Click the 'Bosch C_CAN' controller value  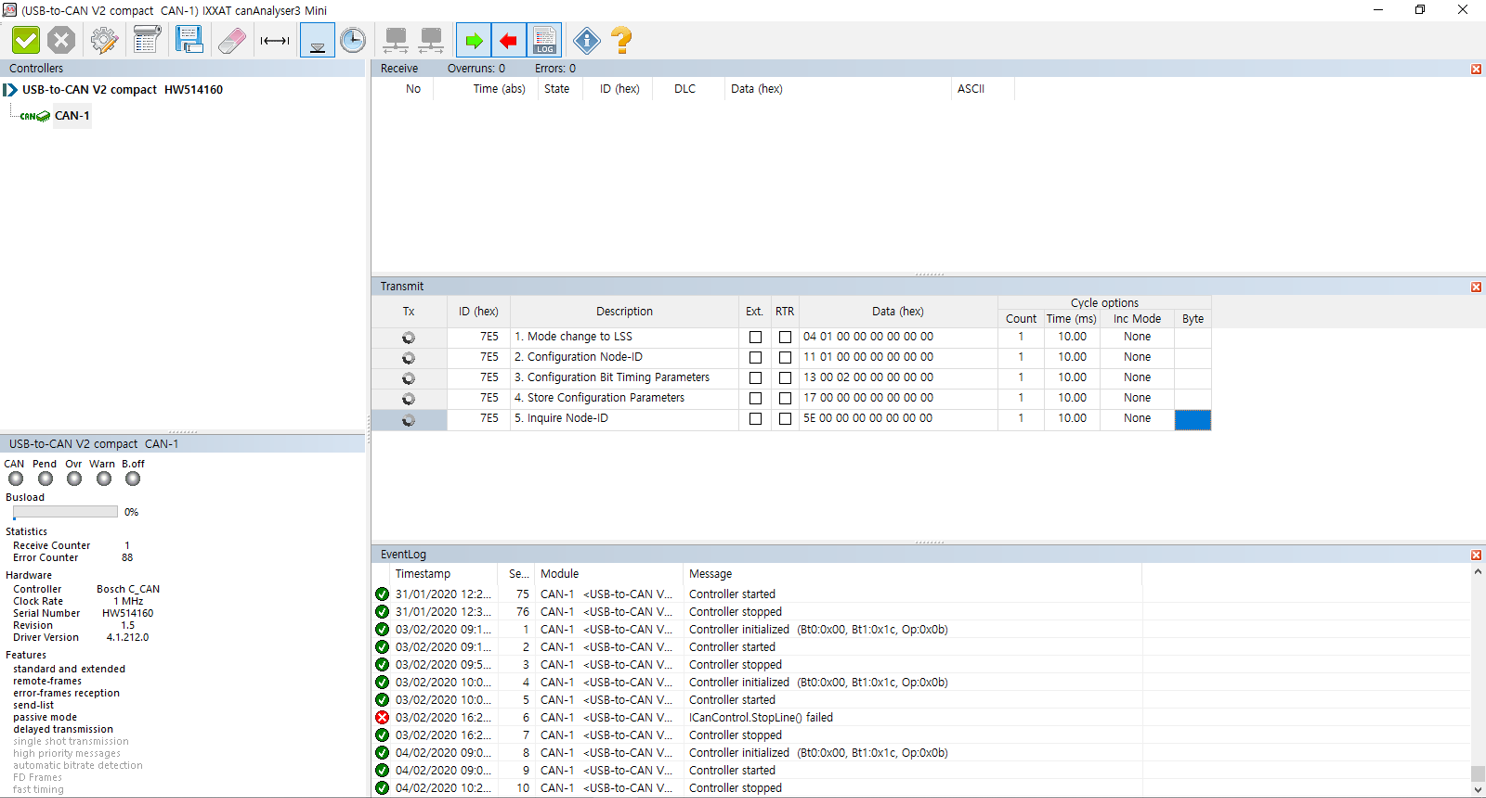pos(128,590)
